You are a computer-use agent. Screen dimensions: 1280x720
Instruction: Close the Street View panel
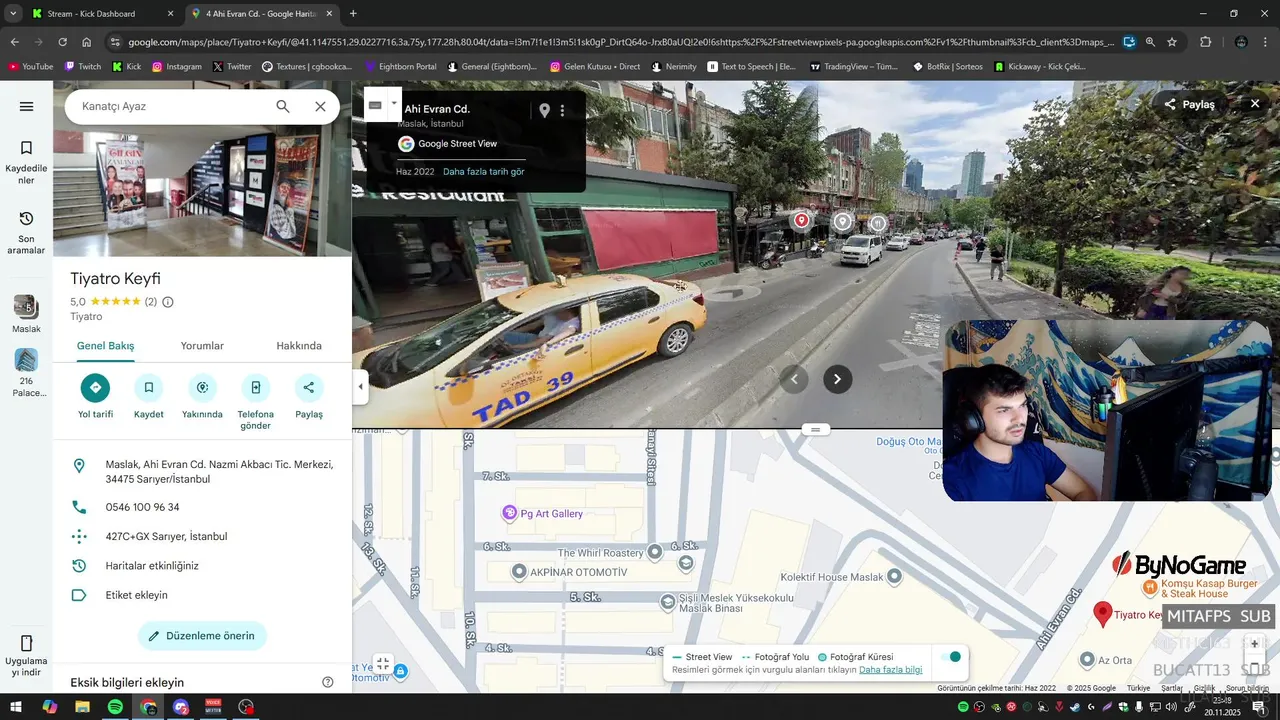click(1255, 104)
